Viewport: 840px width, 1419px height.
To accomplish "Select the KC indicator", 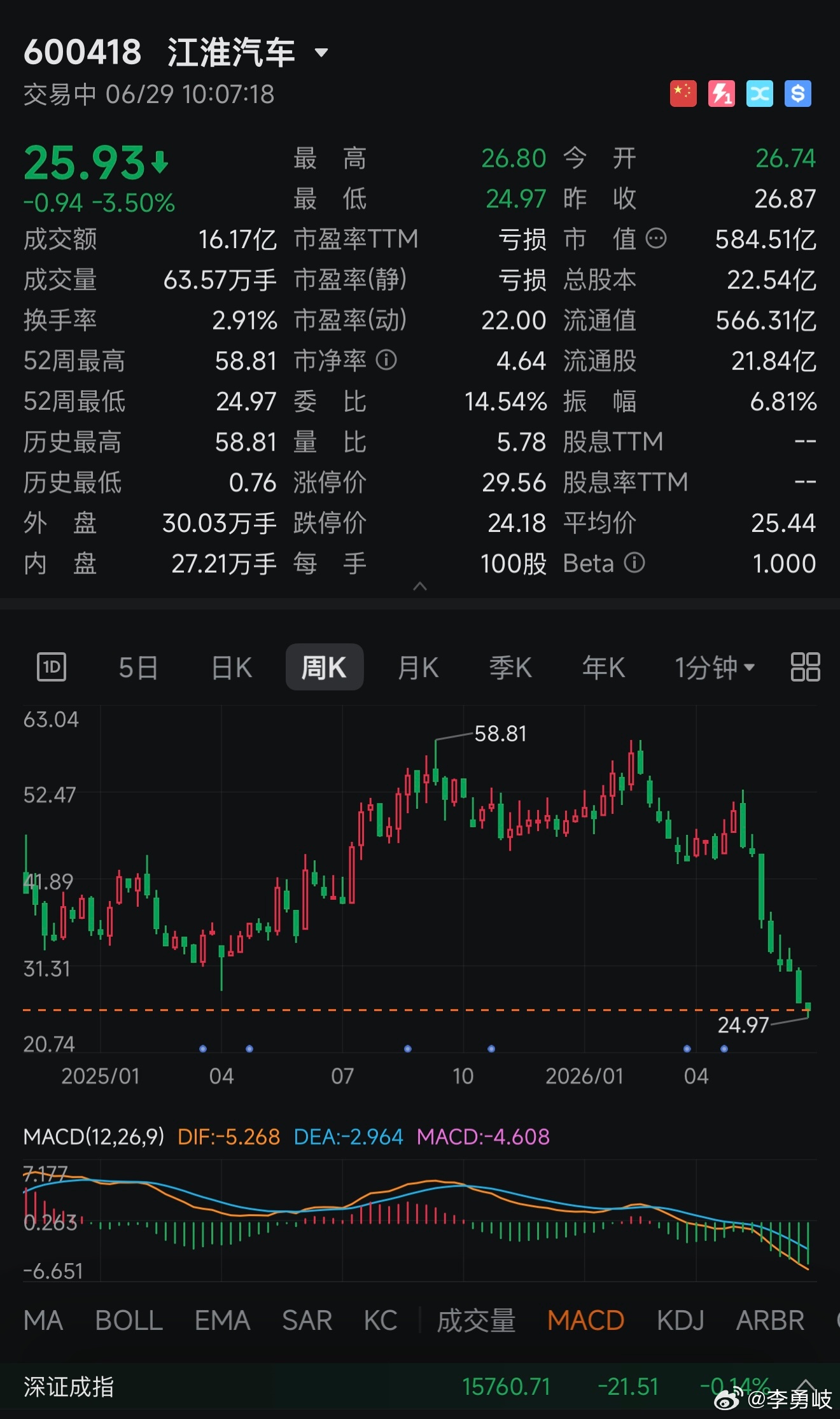I will click(x=381, y=1321).
